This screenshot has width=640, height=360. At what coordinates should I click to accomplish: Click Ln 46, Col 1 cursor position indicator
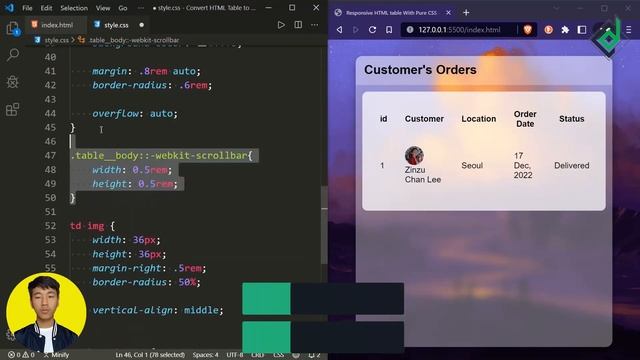click(150, 355)
